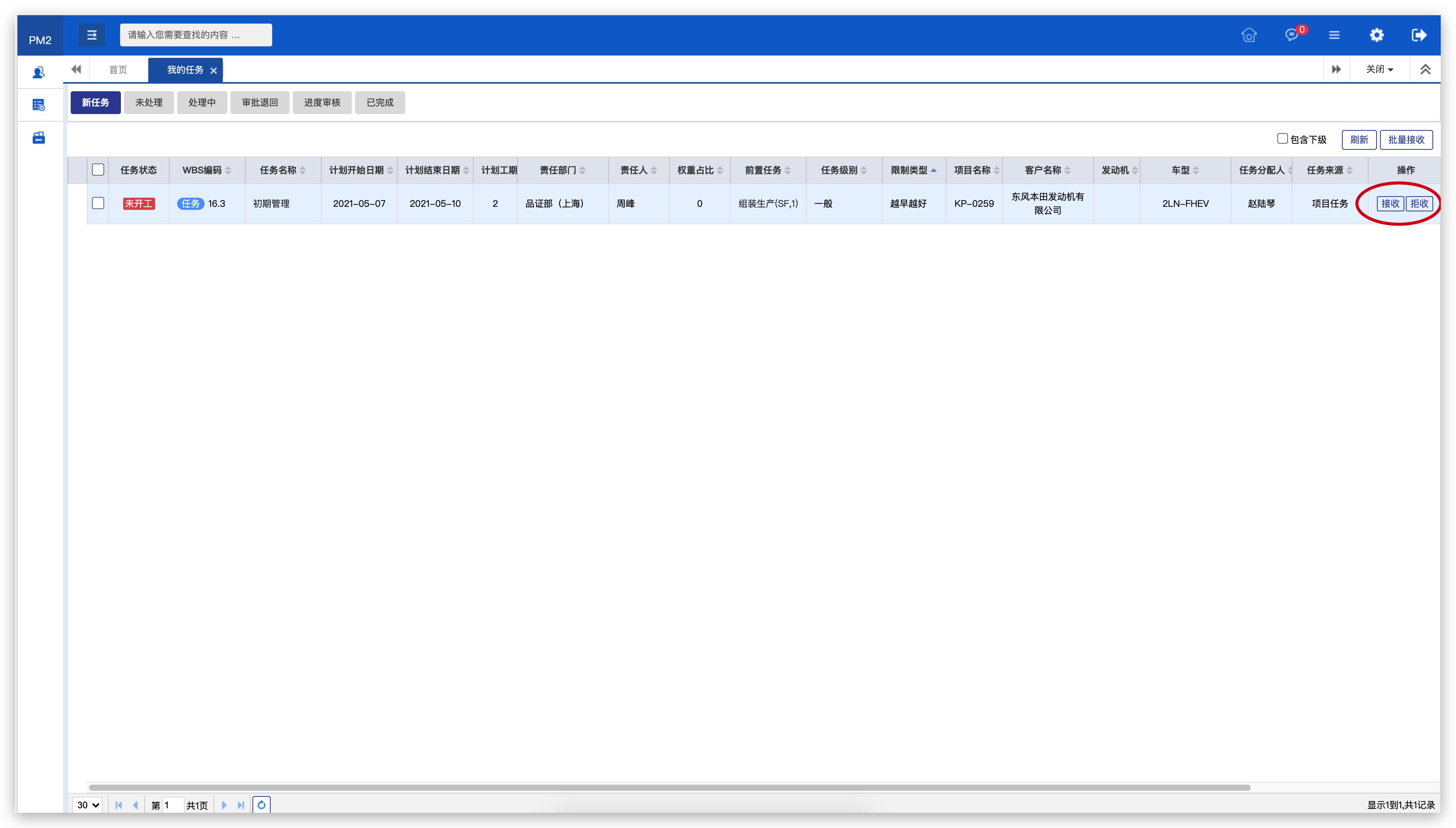Click 接收 for the 初期管理 task
This screenshot has height=828, width=1456.
pos(1390,204)
